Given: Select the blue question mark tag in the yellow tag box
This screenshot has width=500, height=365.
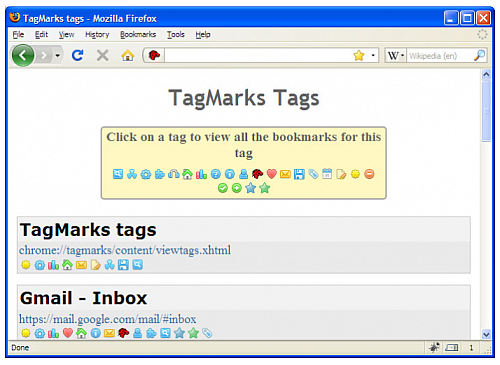Looking at the screenshot, I should [x=216, y=174].
